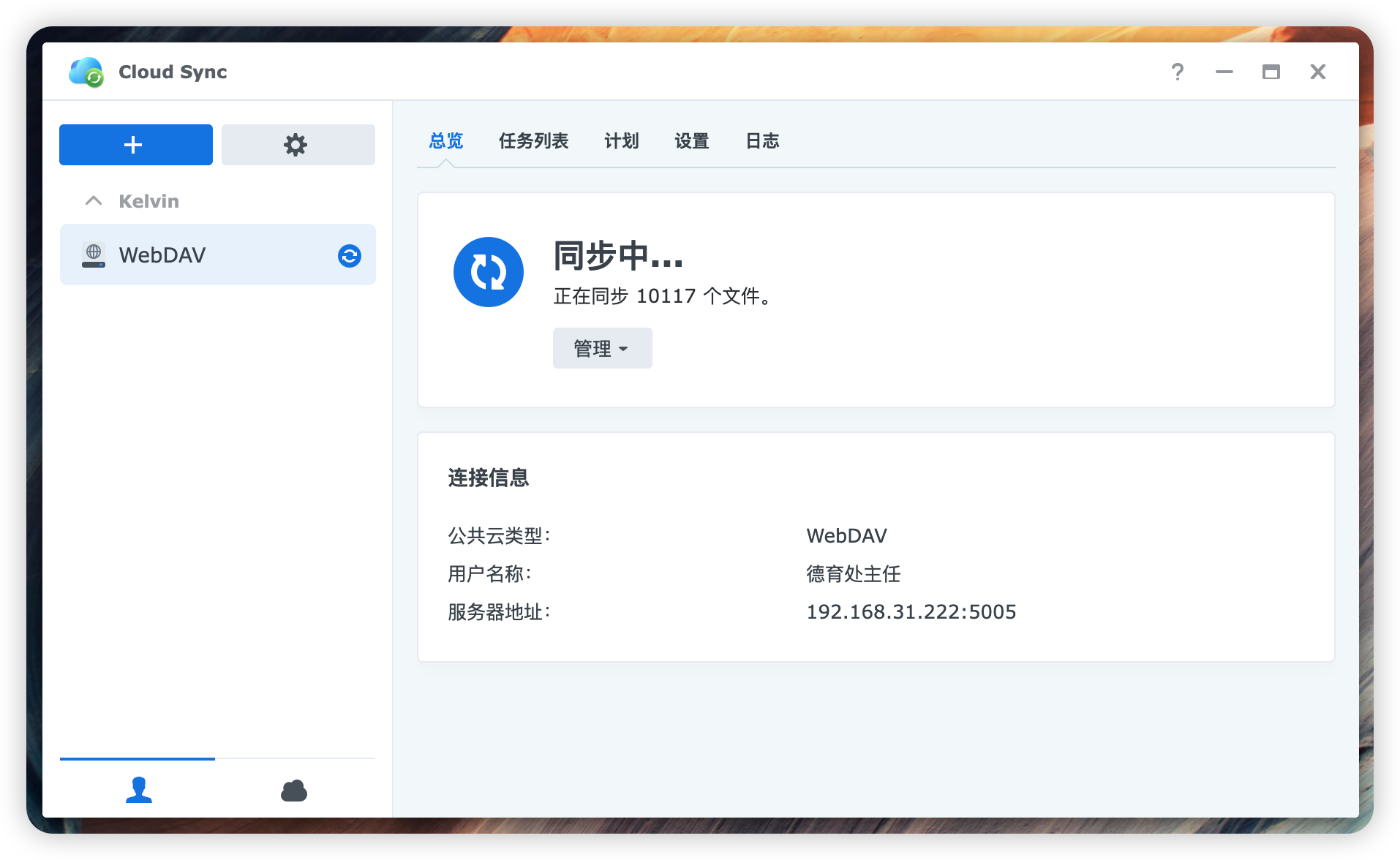The image size is (1400, 860).
Task: Click the WebDAV cloud type value
Action: pyautogui.click(x=846, y=536)
